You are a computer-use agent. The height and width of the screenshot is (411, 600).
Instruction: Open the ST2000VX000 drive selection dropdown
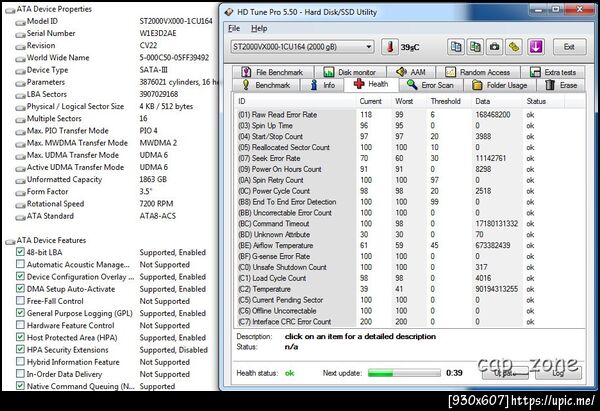point(302,47)
